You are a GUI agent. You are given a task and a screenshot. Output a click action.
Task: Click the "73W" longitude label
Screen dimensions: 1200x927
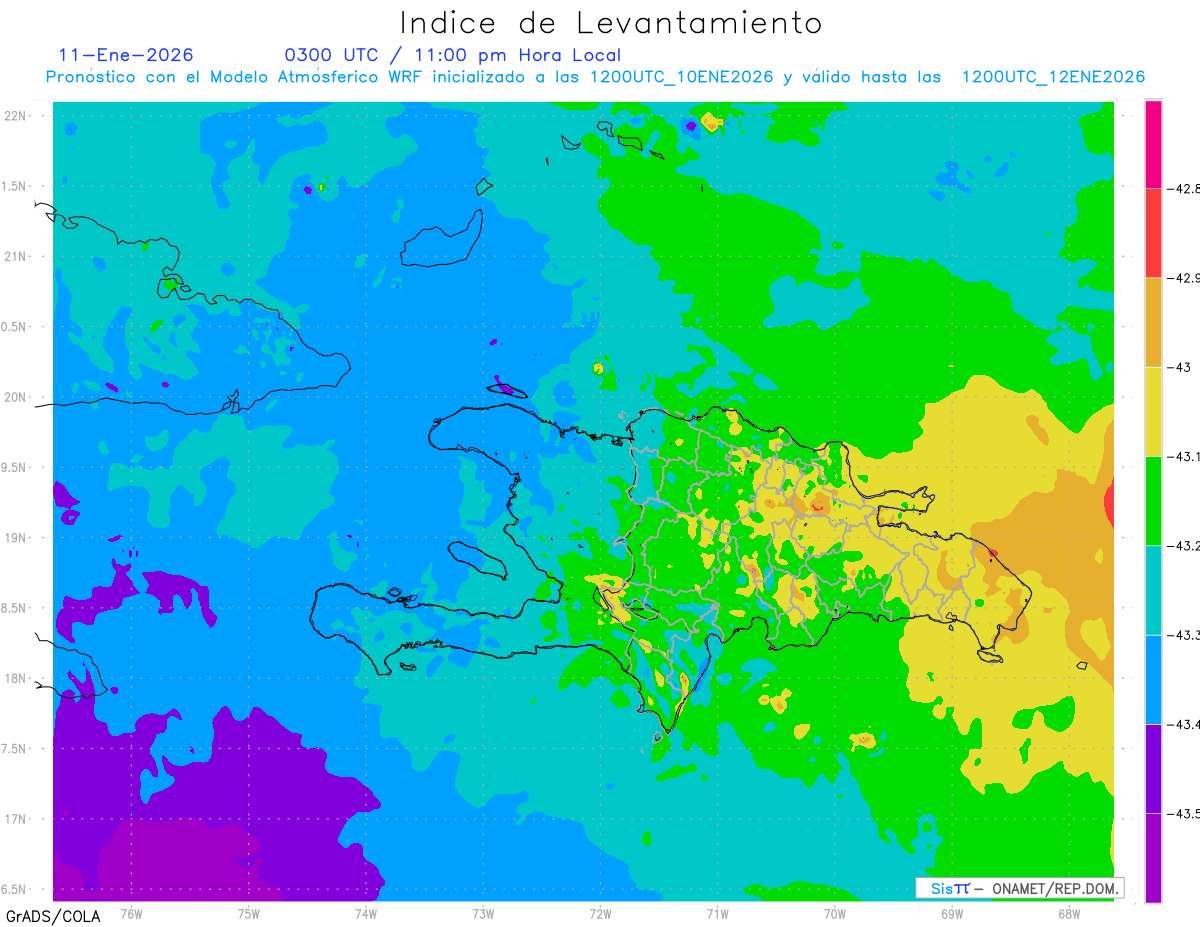483,913
